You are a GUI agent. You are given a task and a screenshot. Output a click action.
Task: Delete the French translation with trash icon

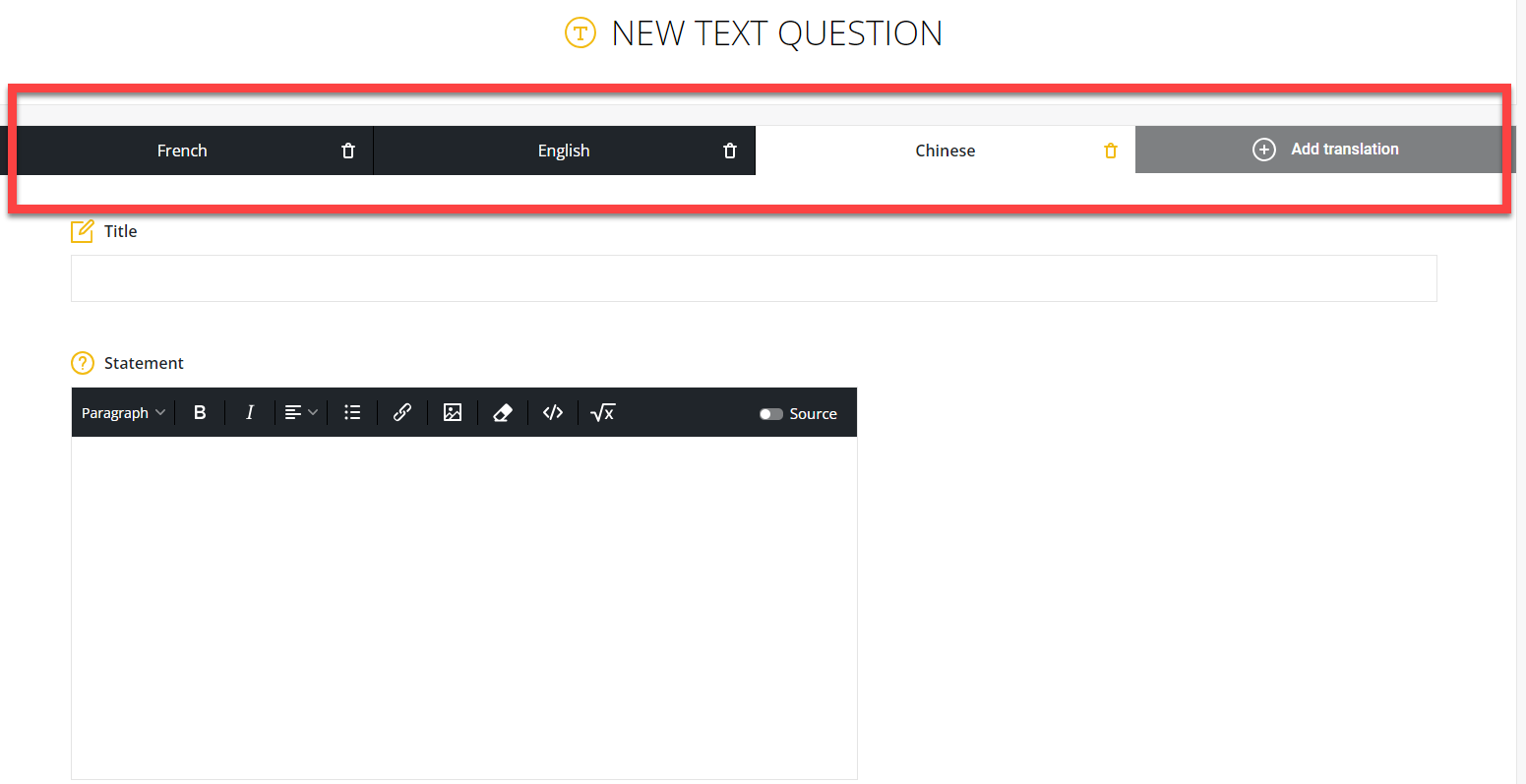[347, 151]
